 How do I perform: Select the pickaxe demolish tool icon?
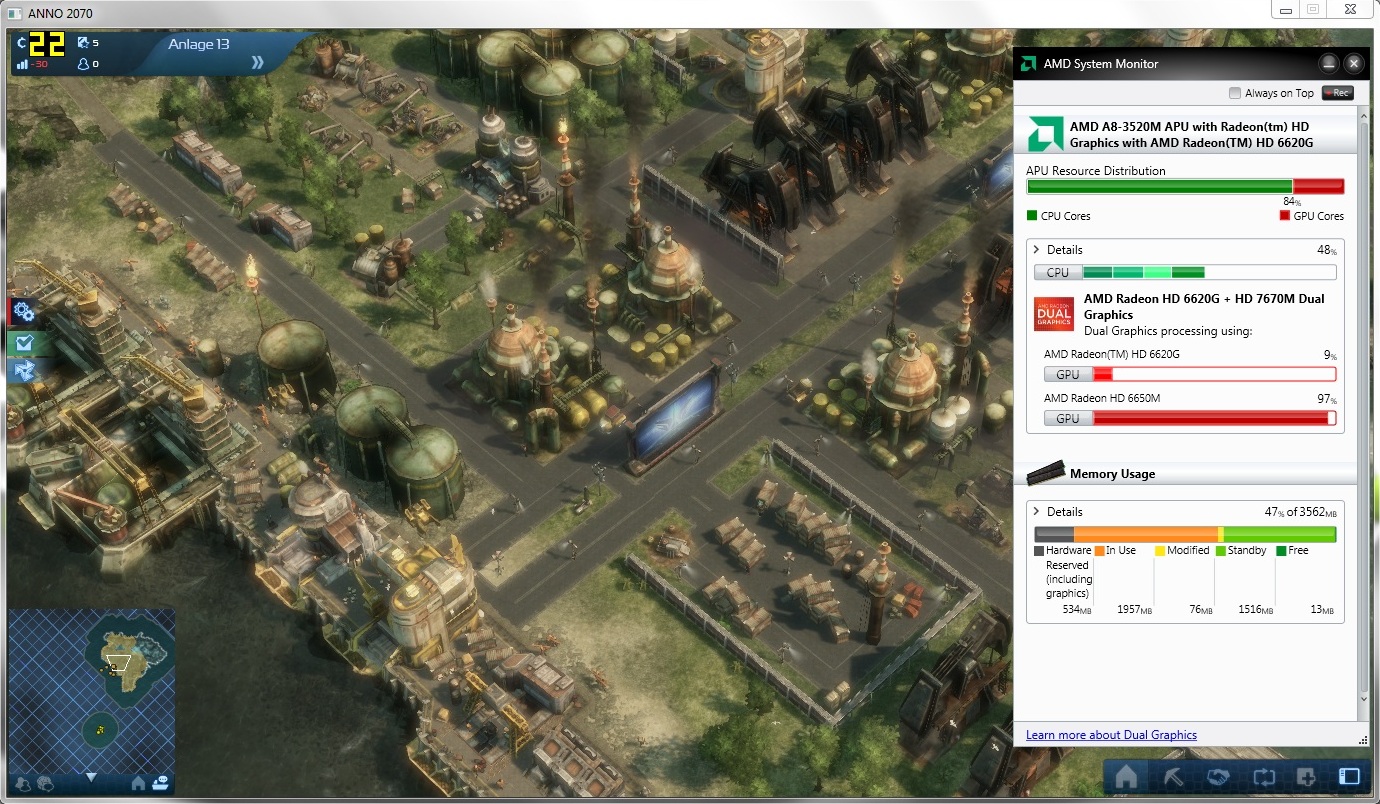click(1172, 776)
